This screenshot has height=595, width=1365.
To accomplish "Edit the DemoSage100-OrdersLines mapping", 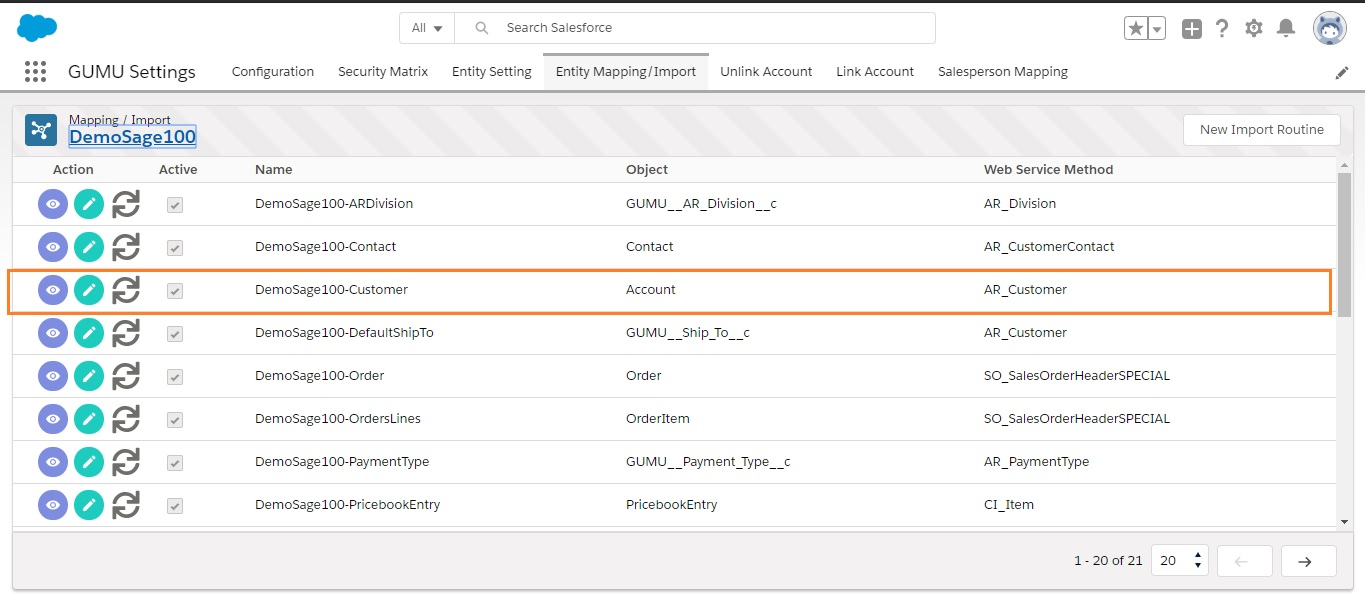I will pos(89,419).
